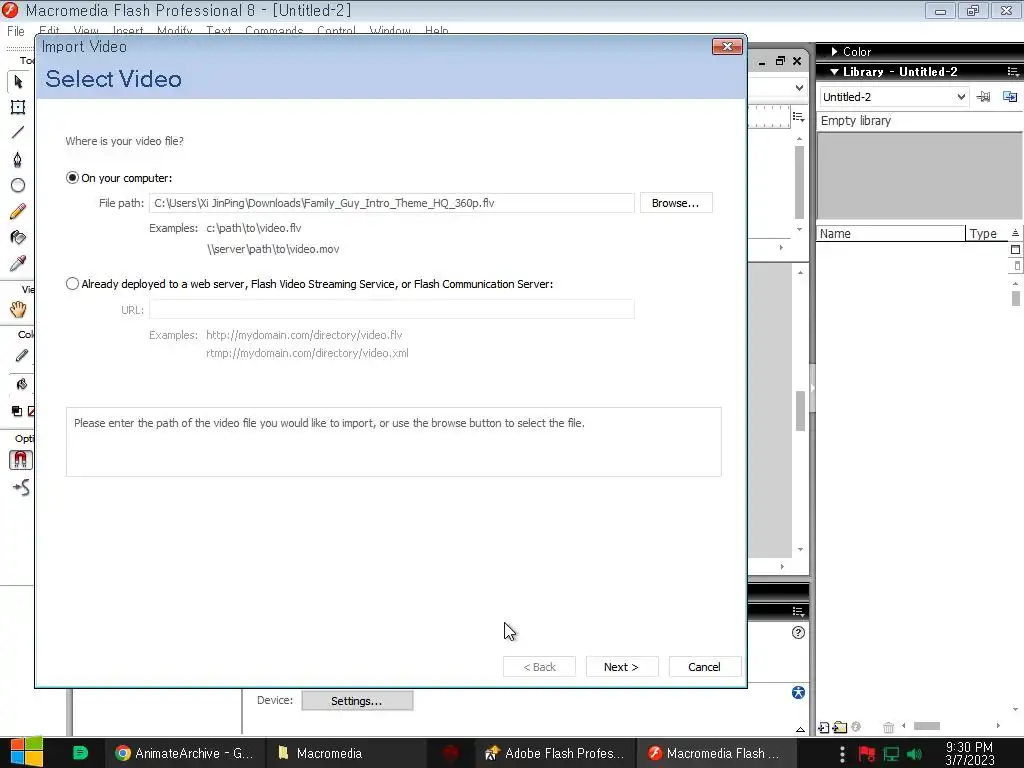Viewport: 1024px width, 768px height.
Task: Pin the current library icon
Action: pyautogui.click(x=983, y=97)
